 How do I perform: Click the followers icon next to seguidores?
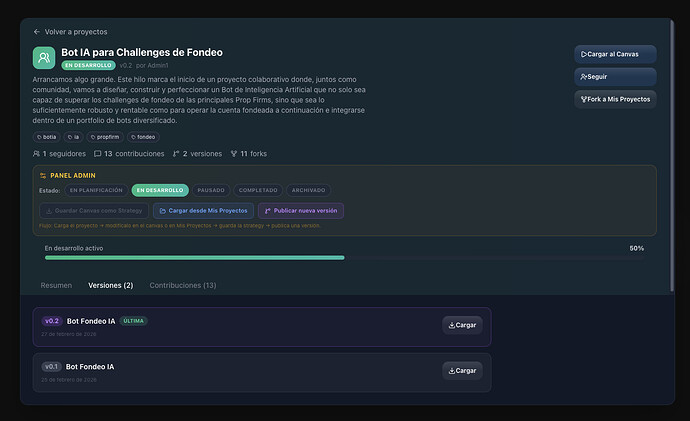tap(37, 154)
